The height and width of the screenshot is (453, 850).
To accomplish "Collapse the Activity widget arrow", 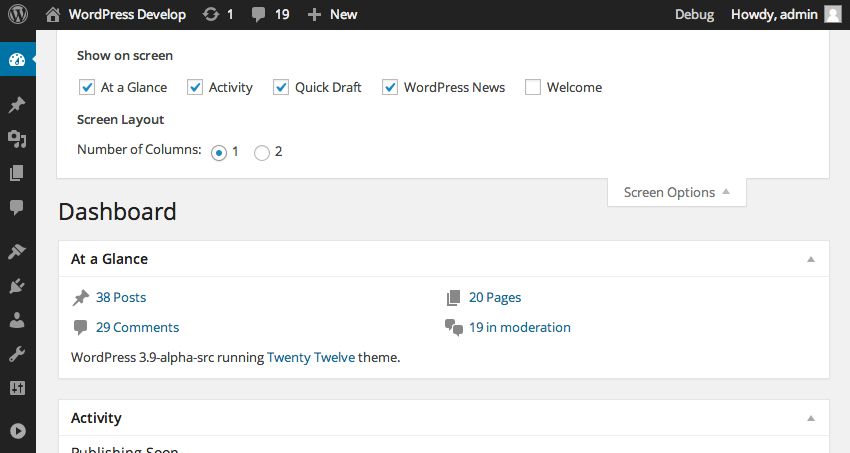I will tap(811, 418).
